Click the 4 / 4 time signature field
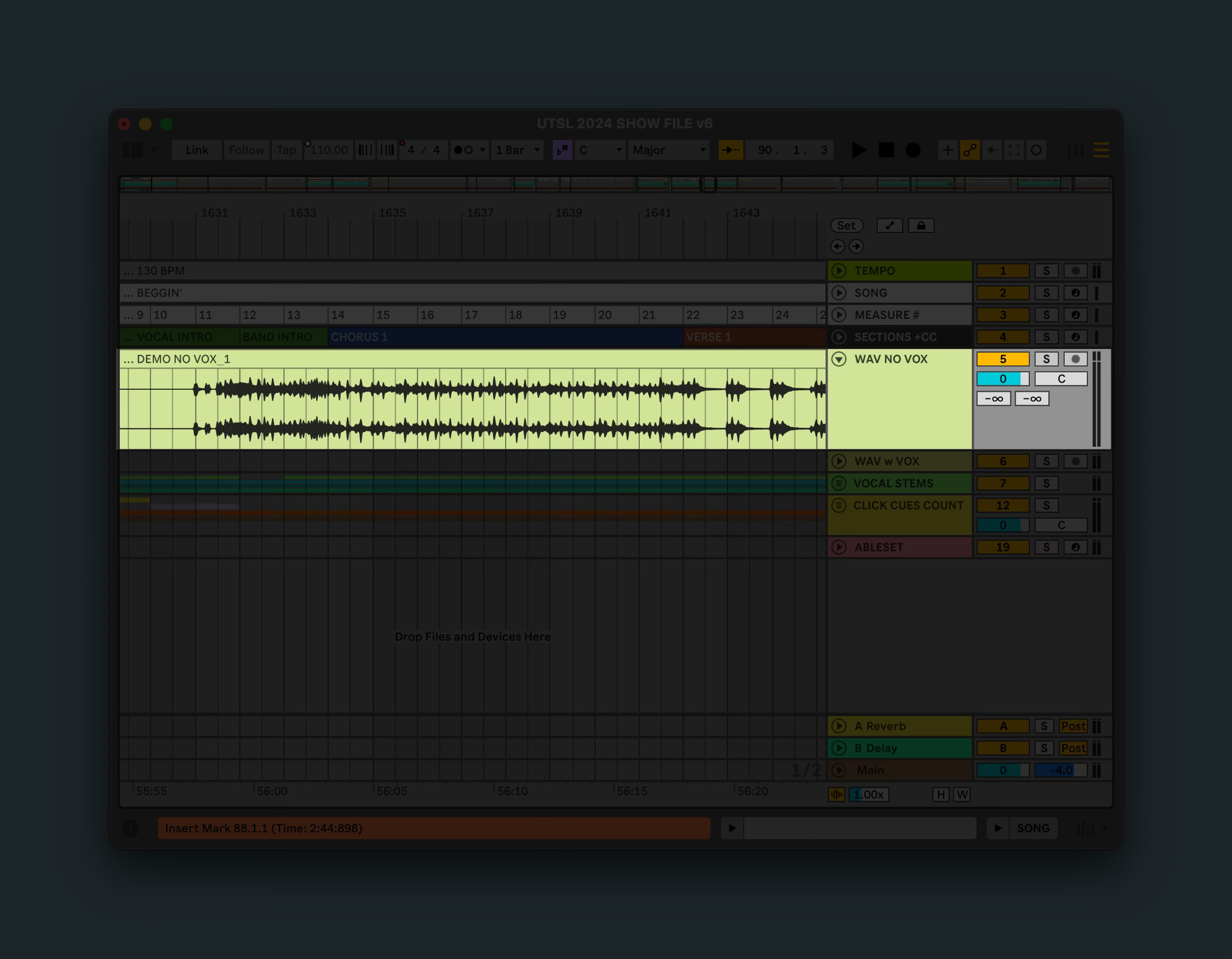 point(424,150)
